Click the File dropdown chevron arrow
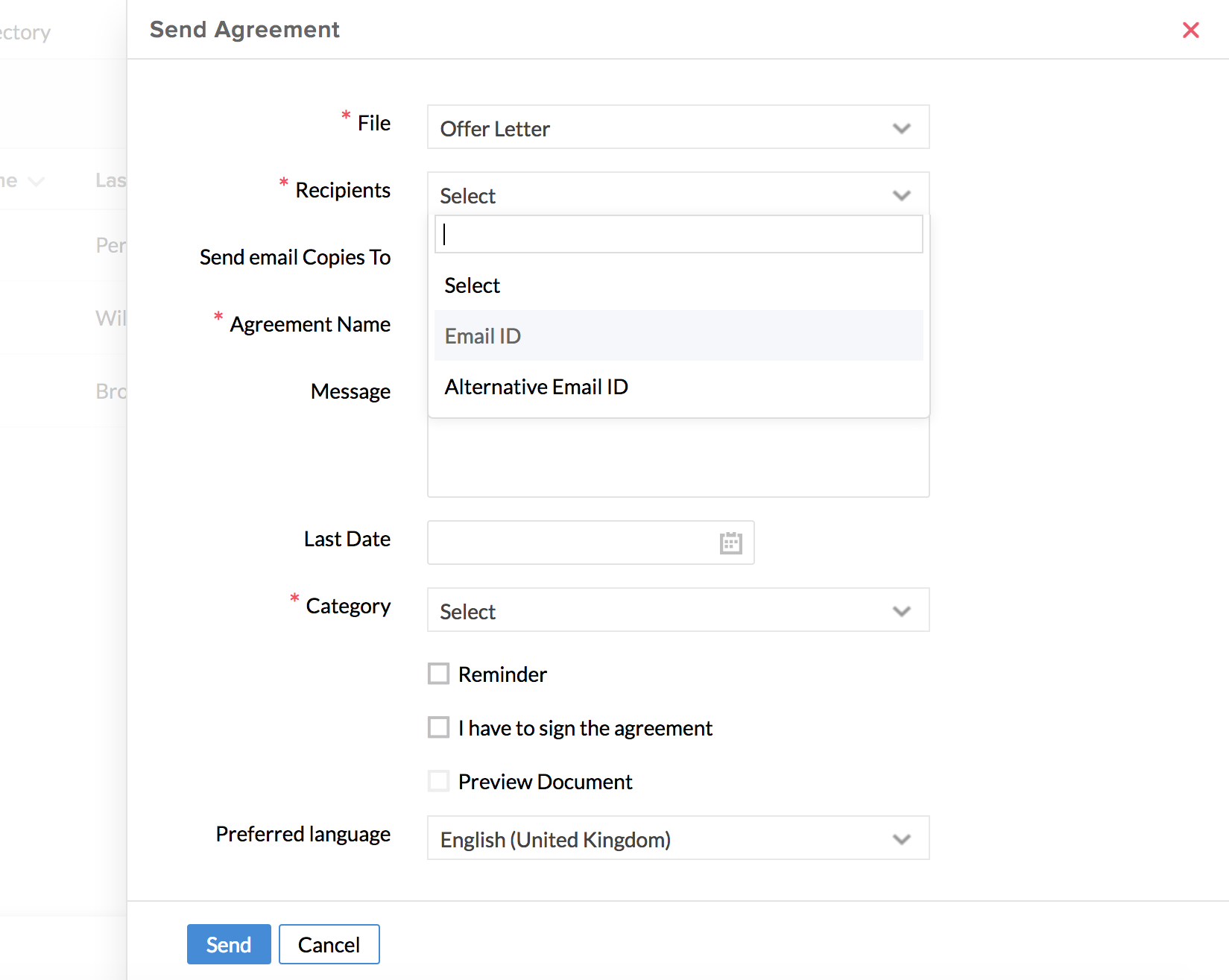This screenshot has width=1229, height=980. pos(901,128)
